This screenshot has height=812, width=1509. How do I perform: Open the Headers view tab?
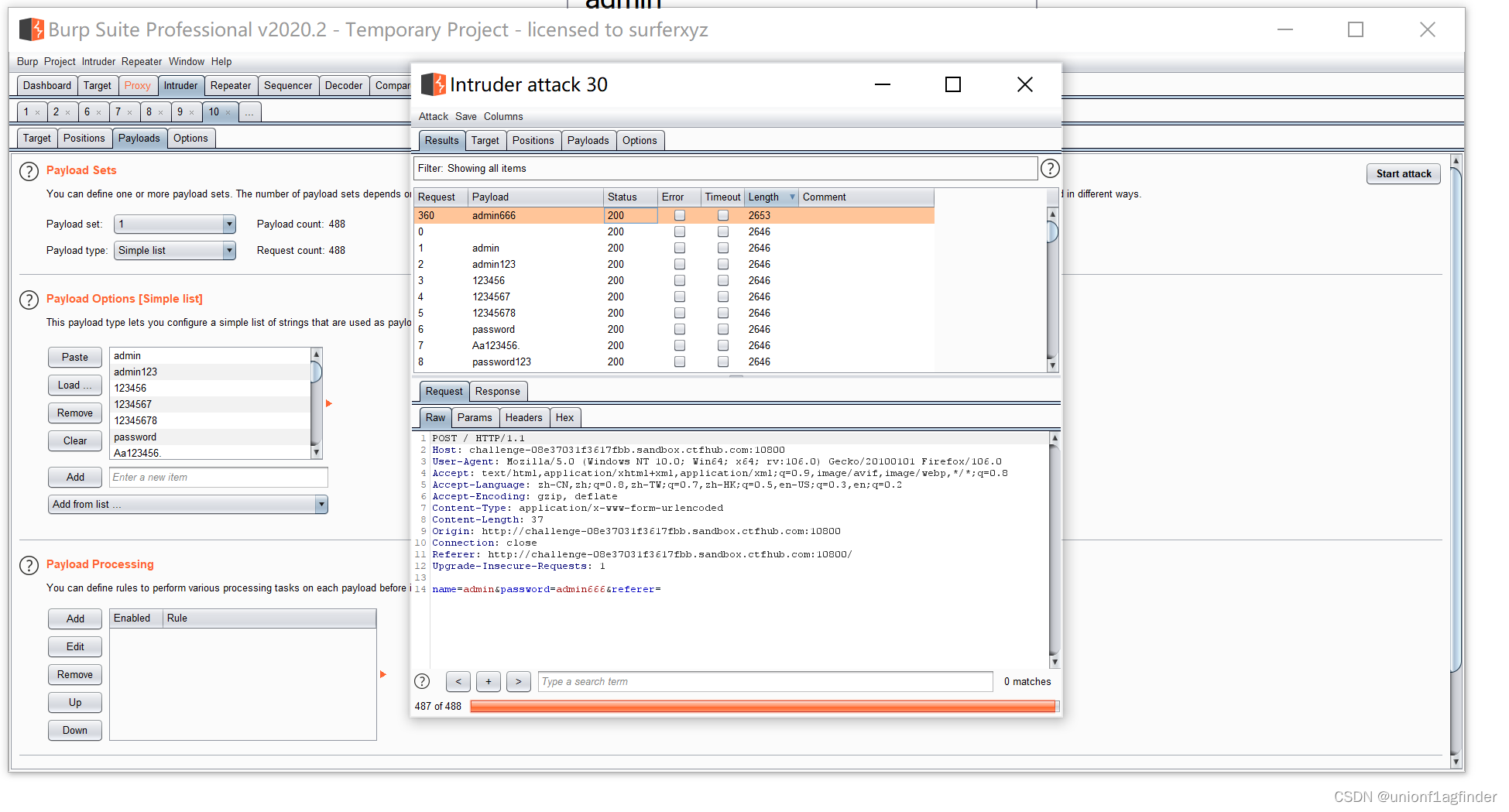(x=524, y=418)
